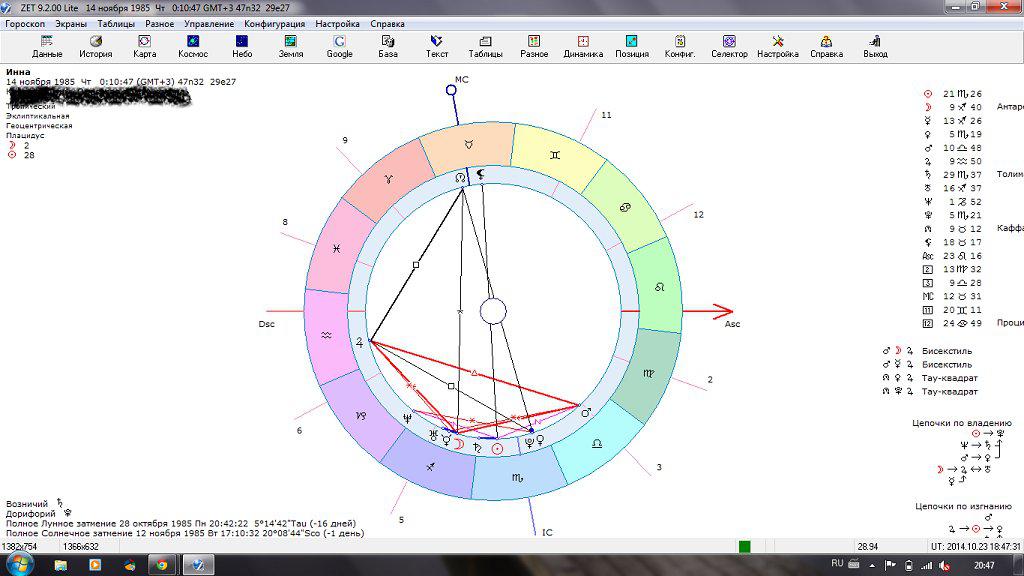Select the Leo sign sector on the wheel
The width and height of the screenshot is (1024, 576).
(x=659, y=287)
